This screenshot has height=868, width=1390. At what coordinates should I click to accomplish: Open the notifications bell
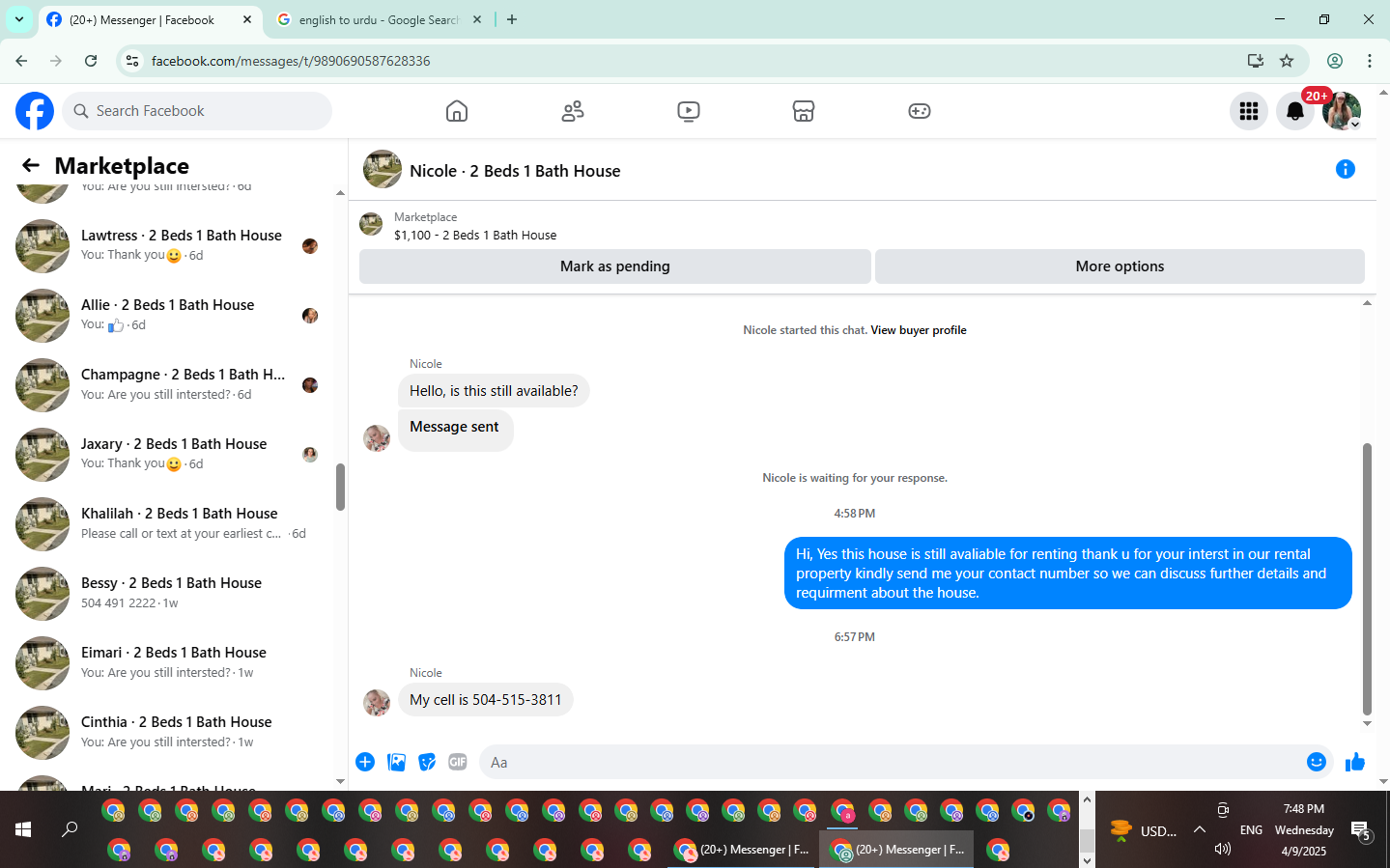[1295, 111]
